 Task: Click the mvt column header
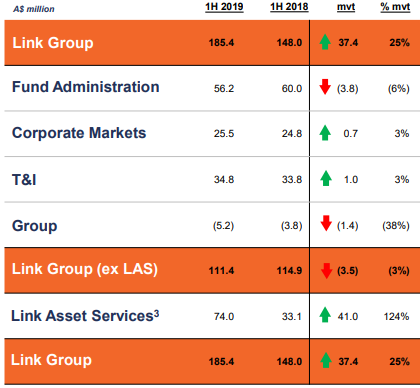tap(346, 7)
